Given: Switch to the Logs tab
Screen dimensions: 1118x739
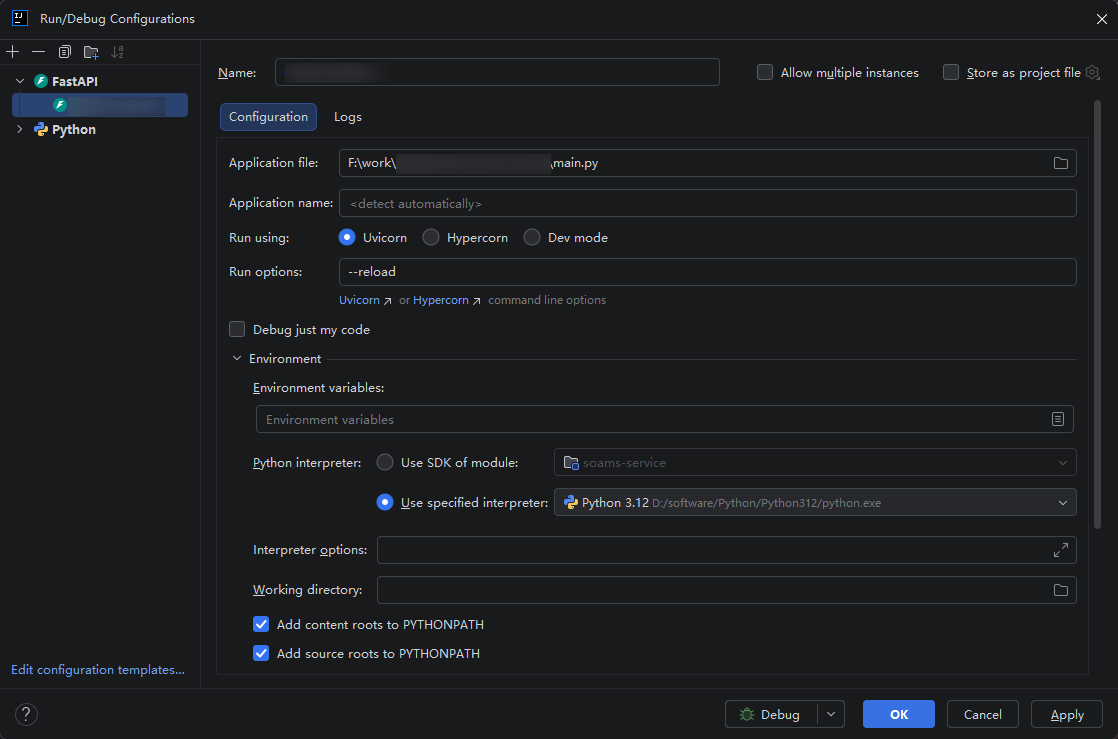Looking at the screenshot, I should click(348, 117).
